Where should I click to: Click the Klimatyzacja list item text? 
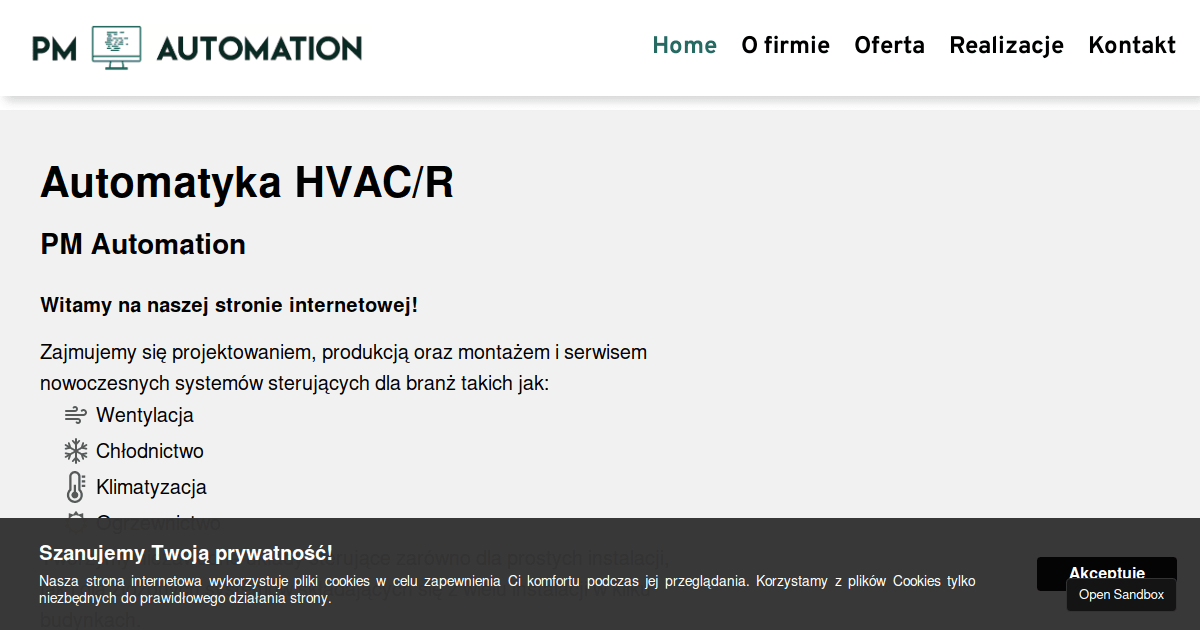(151, 487)
